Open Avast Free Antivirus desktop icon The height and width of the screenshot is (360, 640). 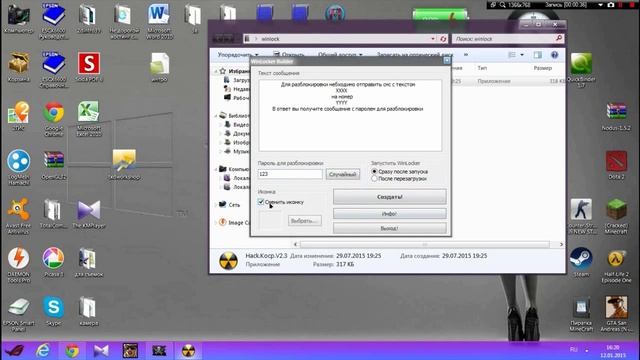[18, 216]
